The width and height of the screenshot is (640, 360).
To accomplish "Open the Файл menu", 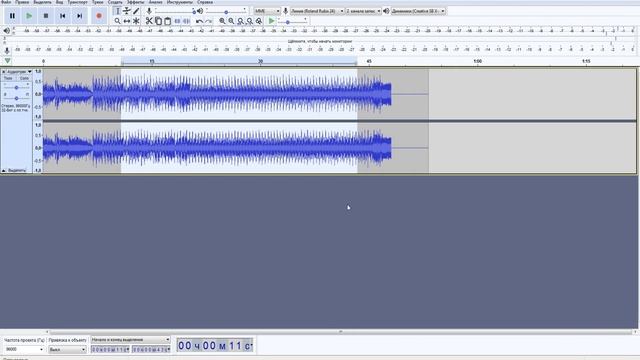I will [6, 2].
